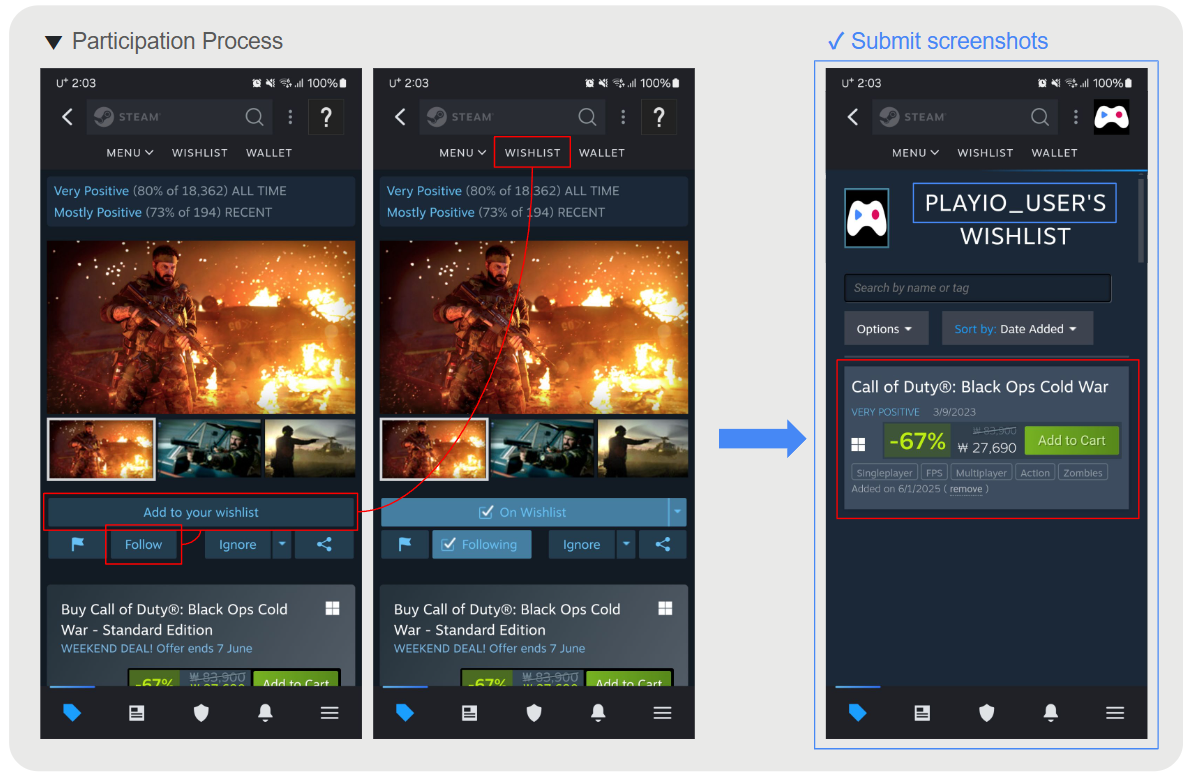Tap hamburger menu in wishlist phone bottom bar
1187x776 pixels.
(1115, 712)
